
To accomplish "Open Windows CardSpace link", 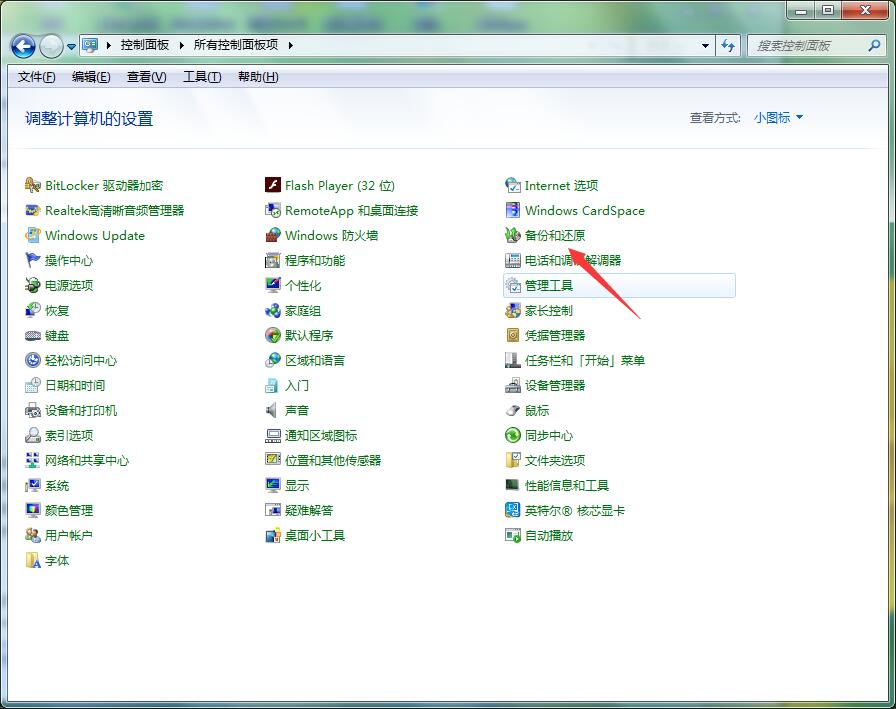I will point(585,210).
